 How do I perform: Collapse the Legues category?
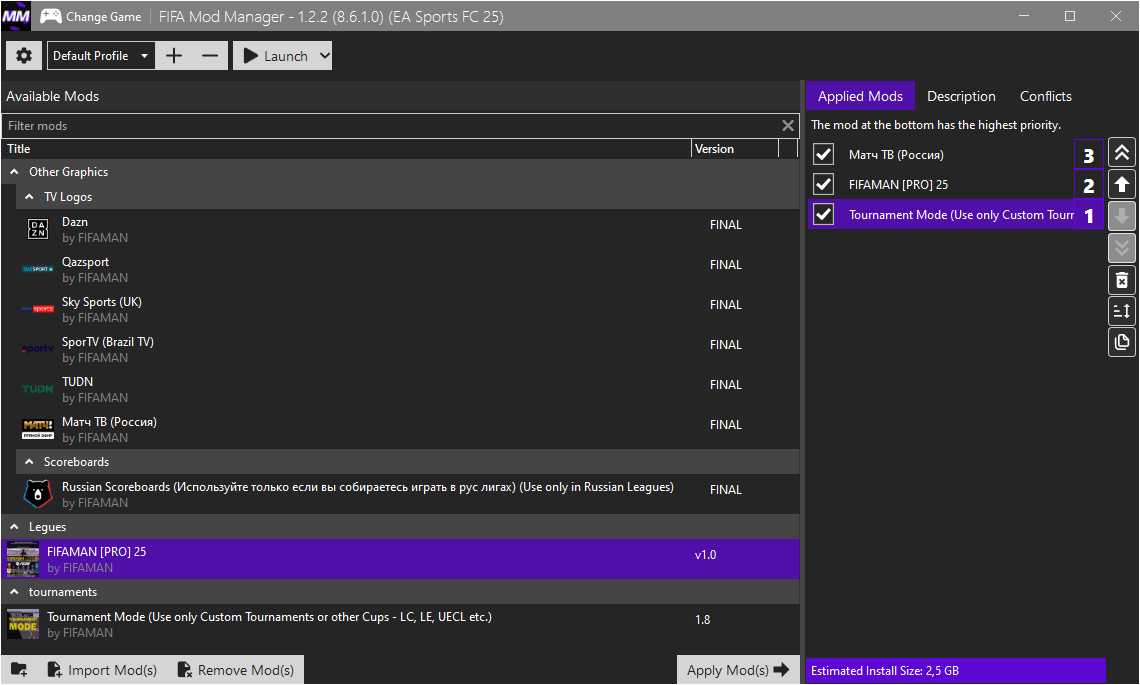point(14,526)
